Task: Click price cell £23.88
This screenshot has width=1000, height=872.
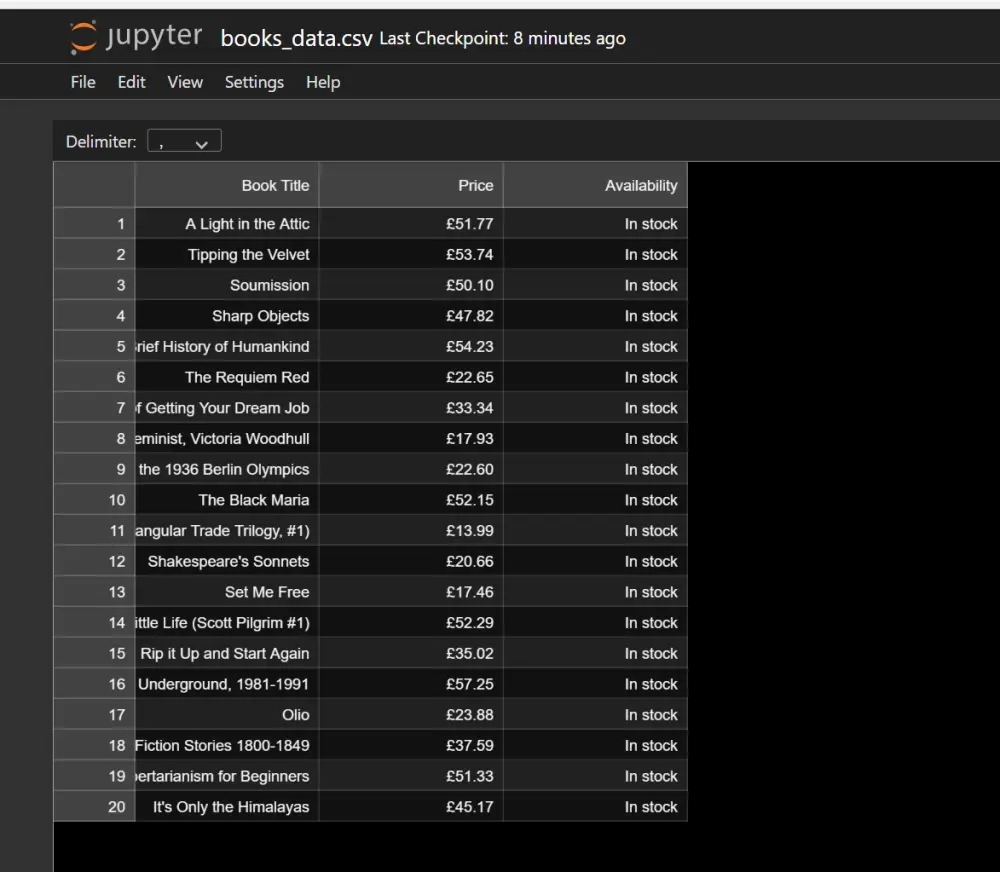Action: point(411,714)
